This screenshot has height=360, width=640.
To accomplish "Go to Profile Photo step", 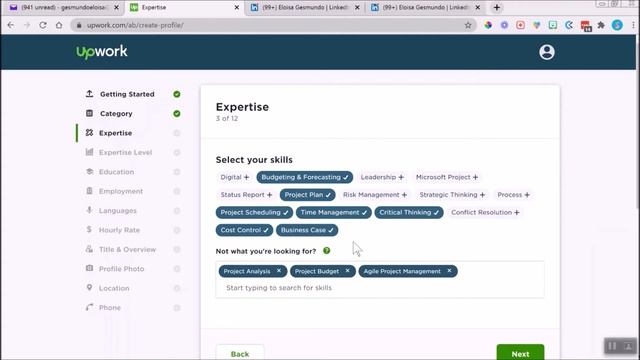I will [x=121, y=269].
